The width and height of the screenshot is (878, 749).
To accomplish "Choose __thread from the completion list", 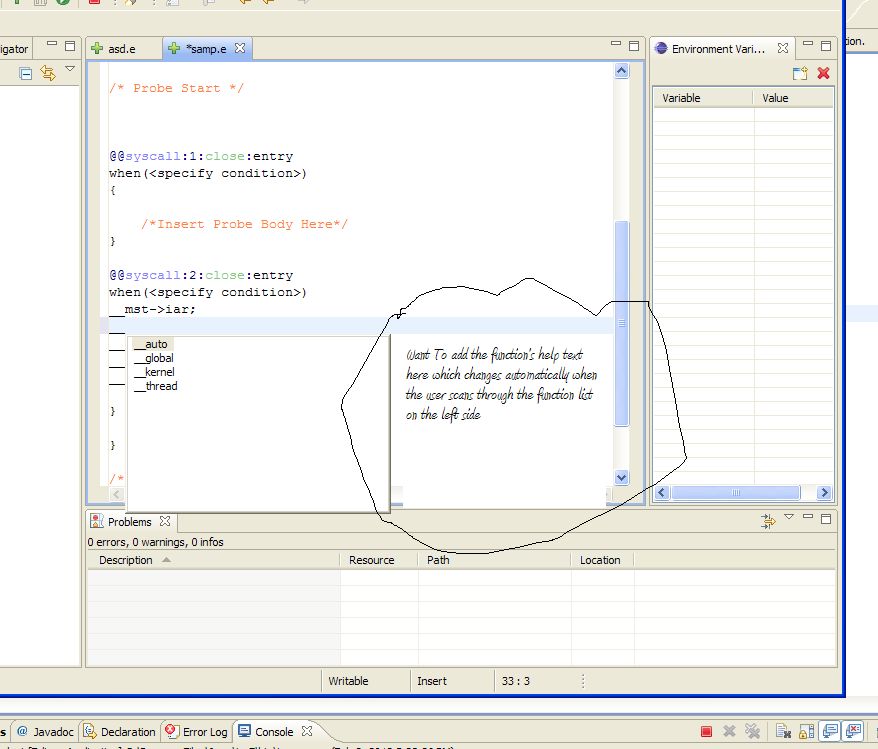I will (156, 386).
